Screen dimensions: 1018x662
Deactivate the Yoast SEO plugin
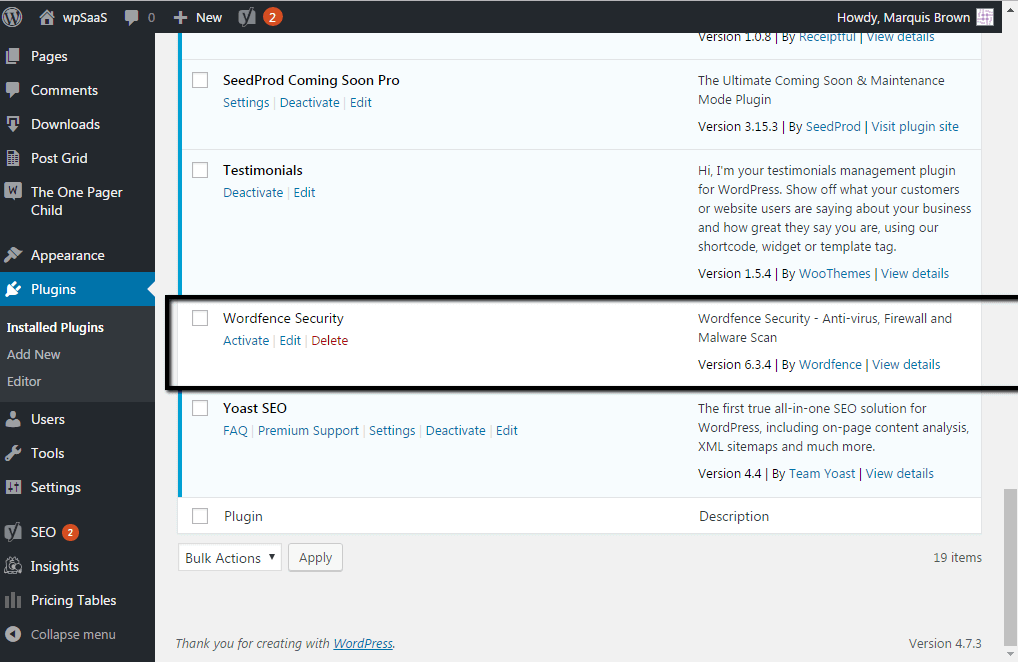click(456, 431)
